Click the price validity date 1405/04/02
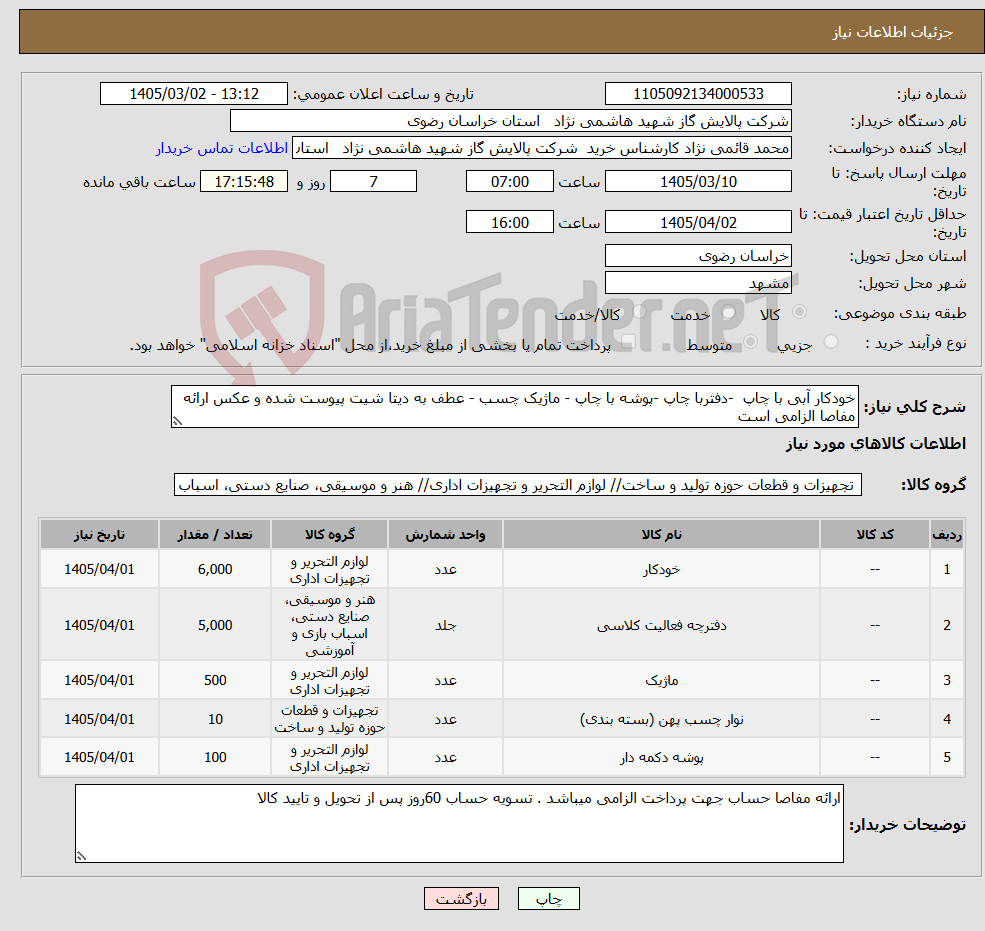Image resolution: width=985 pixels, height=931 pixels. point(698,222)
